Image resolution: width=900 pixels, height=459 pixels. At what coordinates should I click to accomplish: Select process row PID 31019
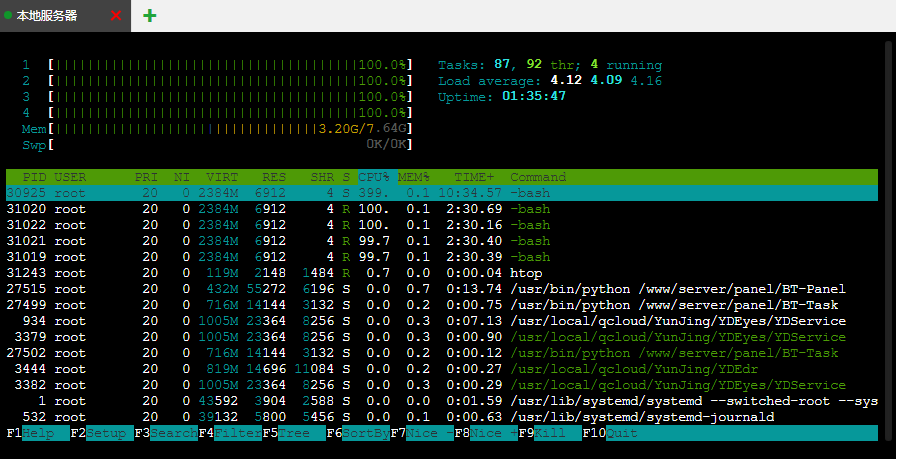pos(442,257)
